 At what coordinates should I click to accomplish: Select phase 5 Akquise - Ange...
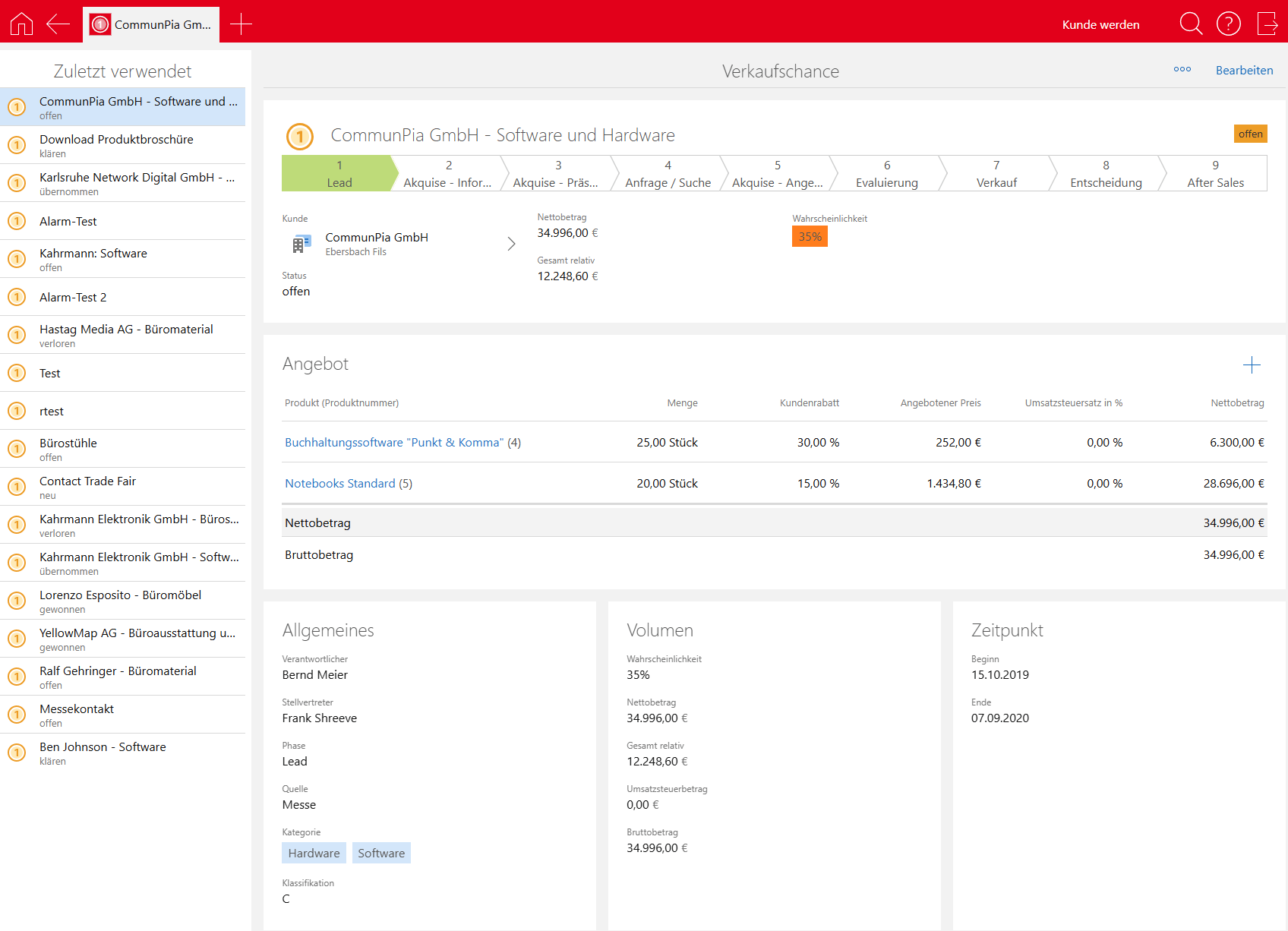tap(777, 174)
